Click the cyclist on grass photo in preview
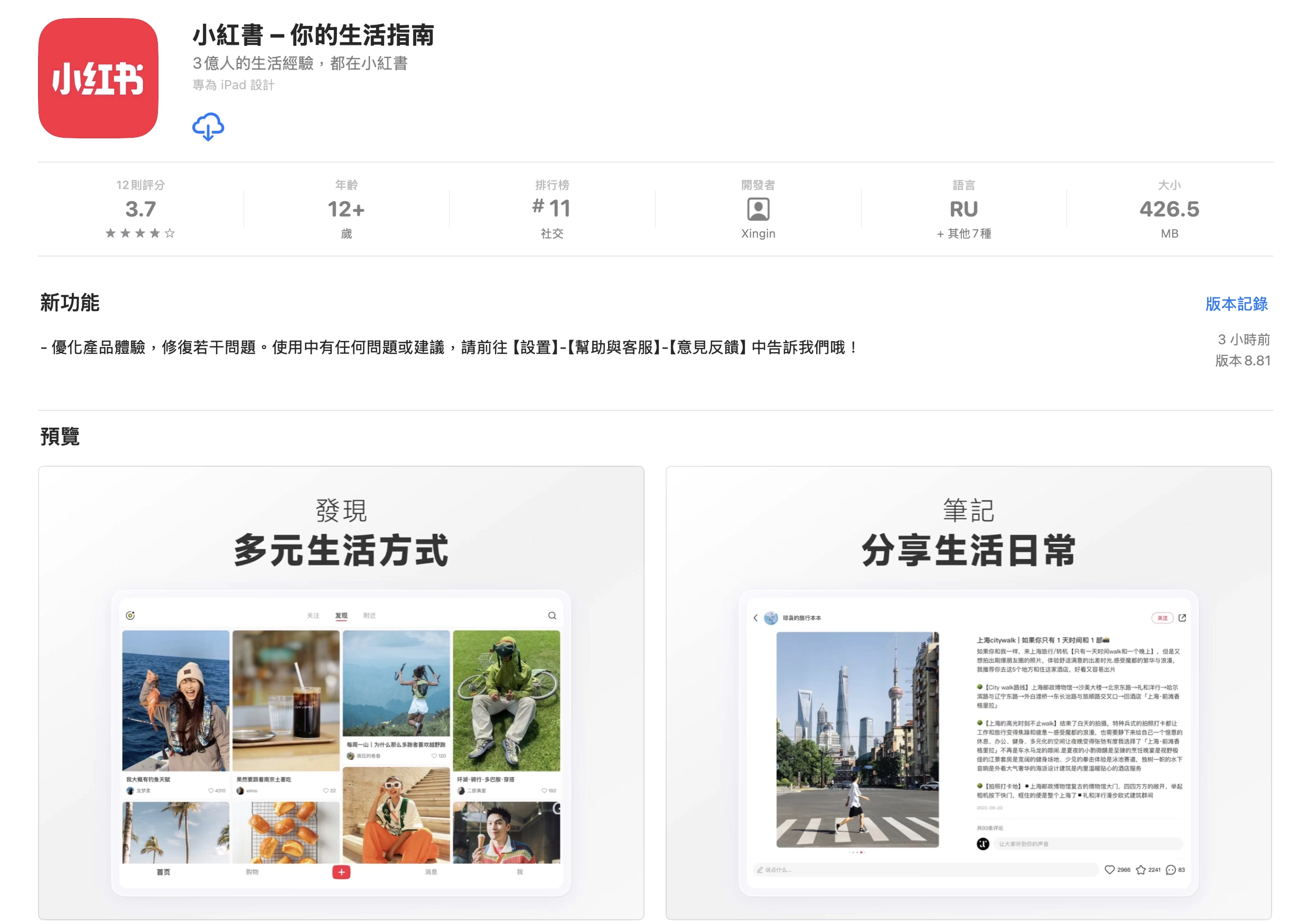This screenshot has width=1308, height=924. [x=507, y=700]
